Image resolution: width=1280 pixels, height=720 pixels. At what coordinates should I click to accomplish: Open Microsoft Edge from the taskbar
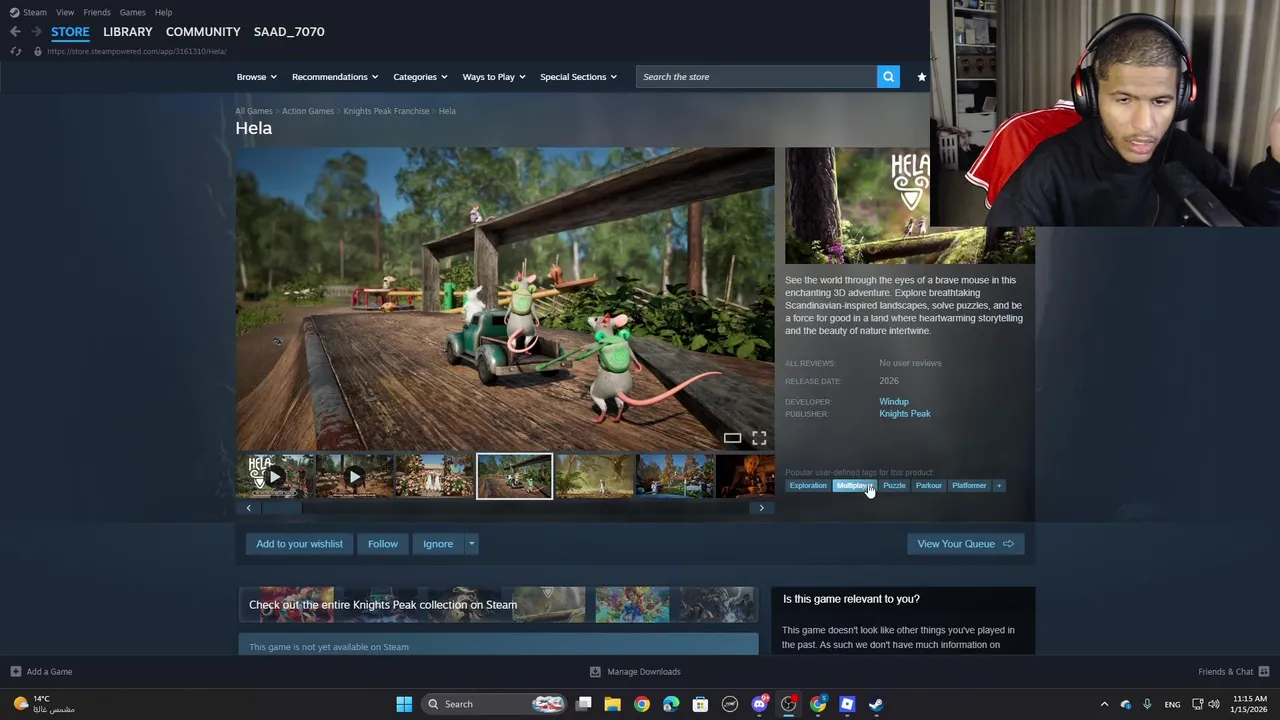671,704
